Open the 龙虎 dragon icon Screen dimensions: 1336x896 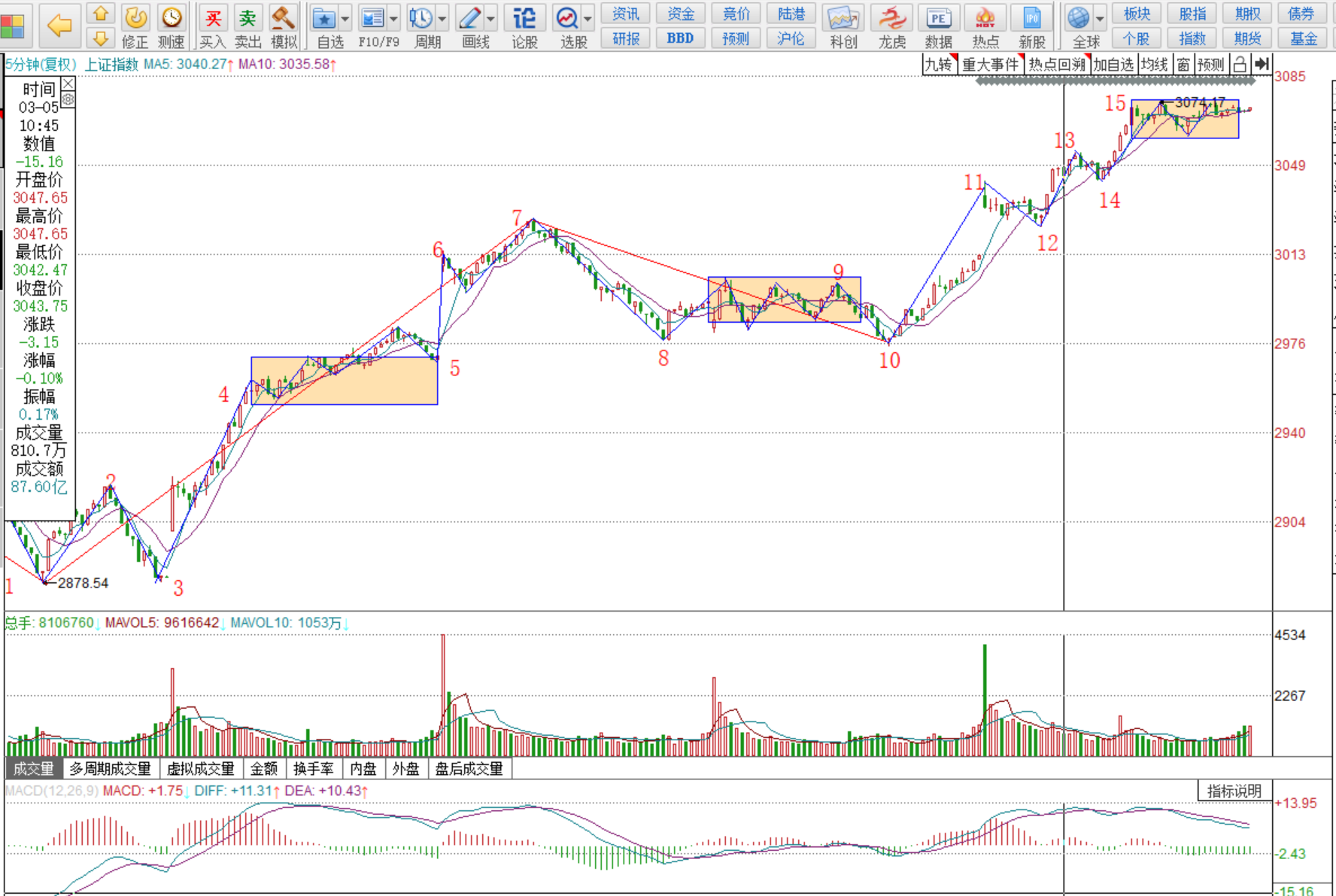pos(892,19)
